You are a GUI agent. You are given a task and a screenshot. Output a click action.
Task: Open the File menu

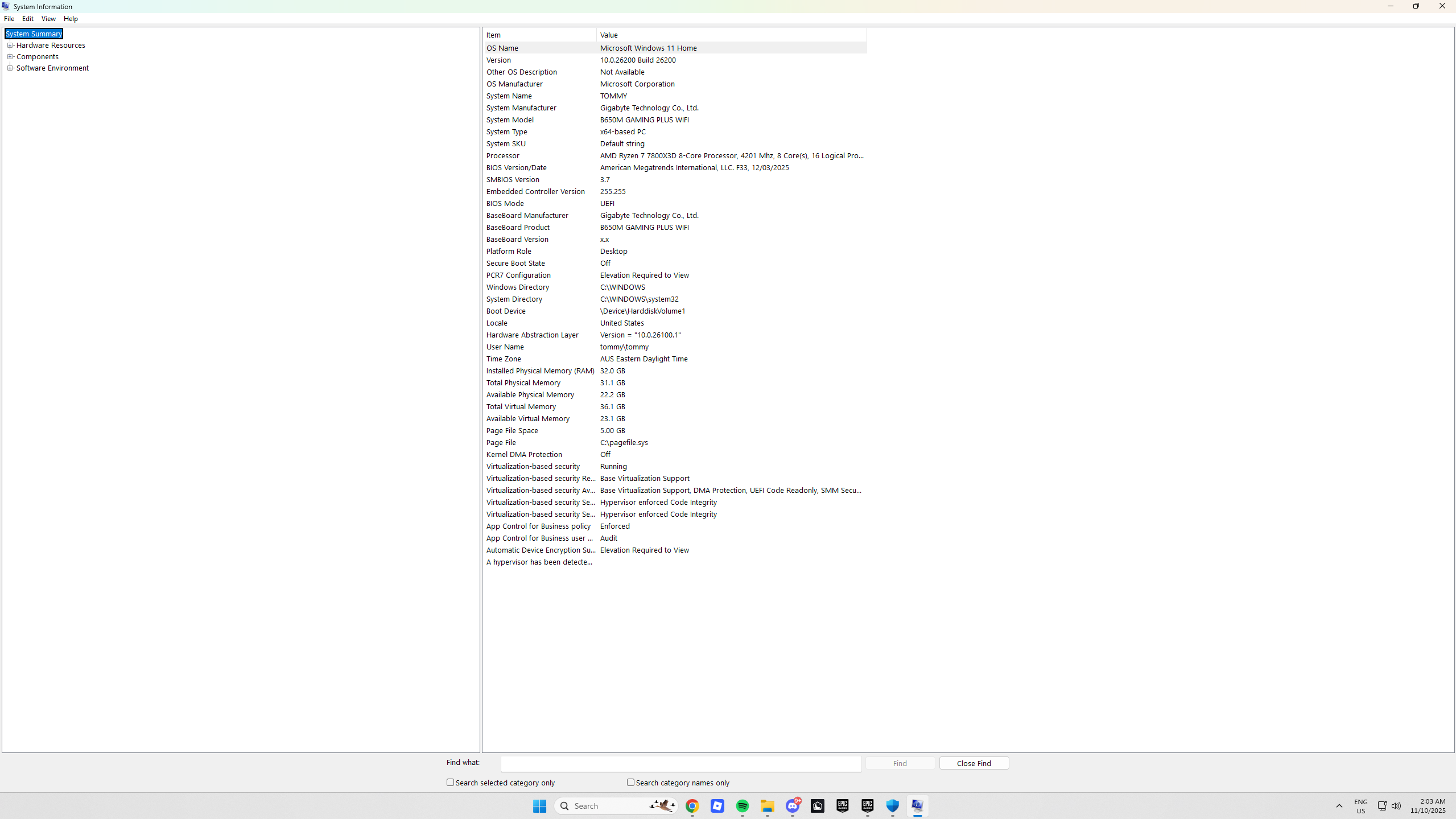[9, 19]
